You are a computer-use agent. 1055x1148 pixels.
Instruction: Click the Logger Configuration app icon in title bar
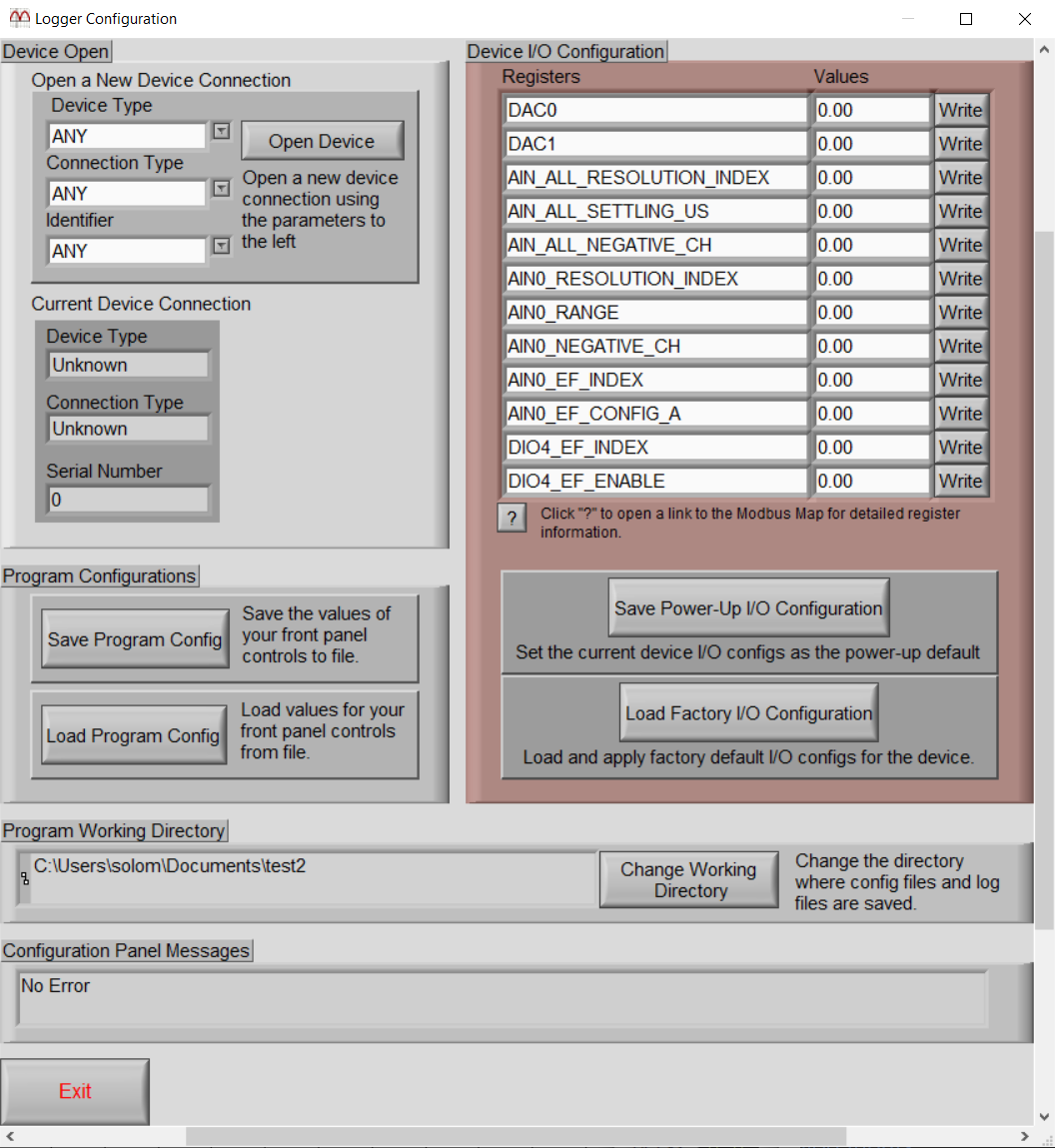point(19,18)
